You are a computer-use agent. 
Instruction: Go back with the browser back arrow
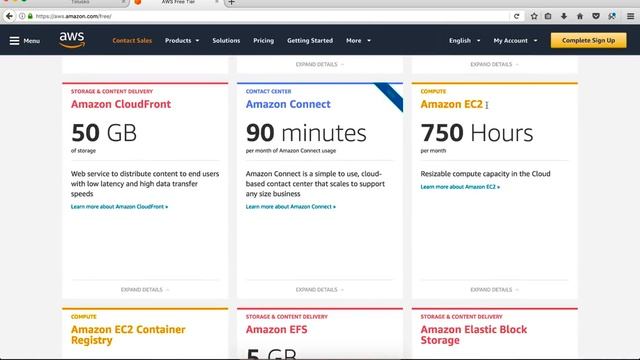[x=9, y=16]
